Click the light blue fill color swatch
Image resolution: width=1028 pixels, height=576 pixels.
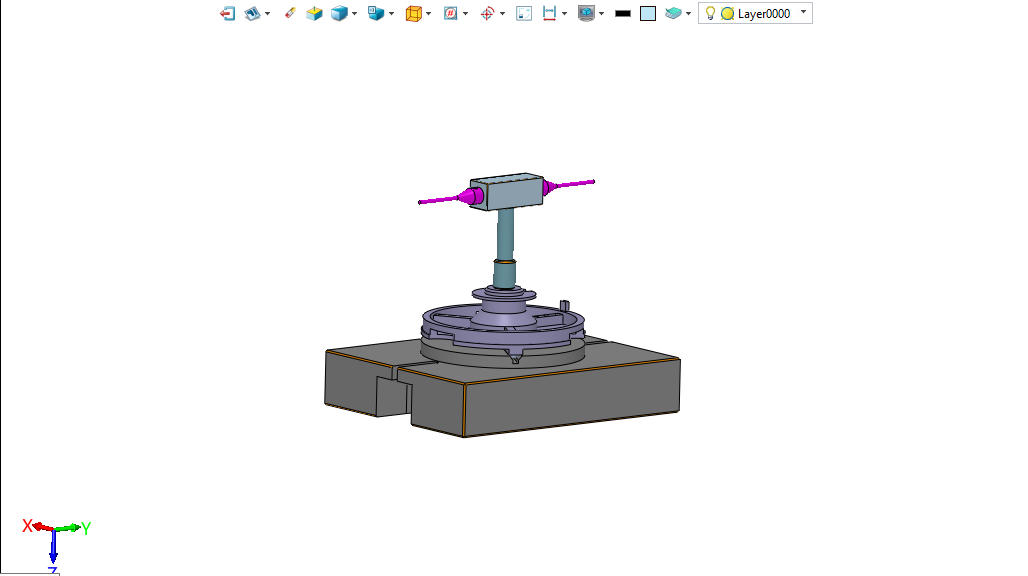tap(648, 14)
